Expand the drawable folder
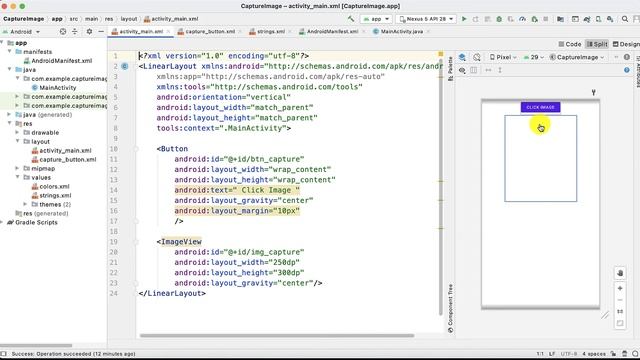640x360 pixels. [x=17, y=132]
